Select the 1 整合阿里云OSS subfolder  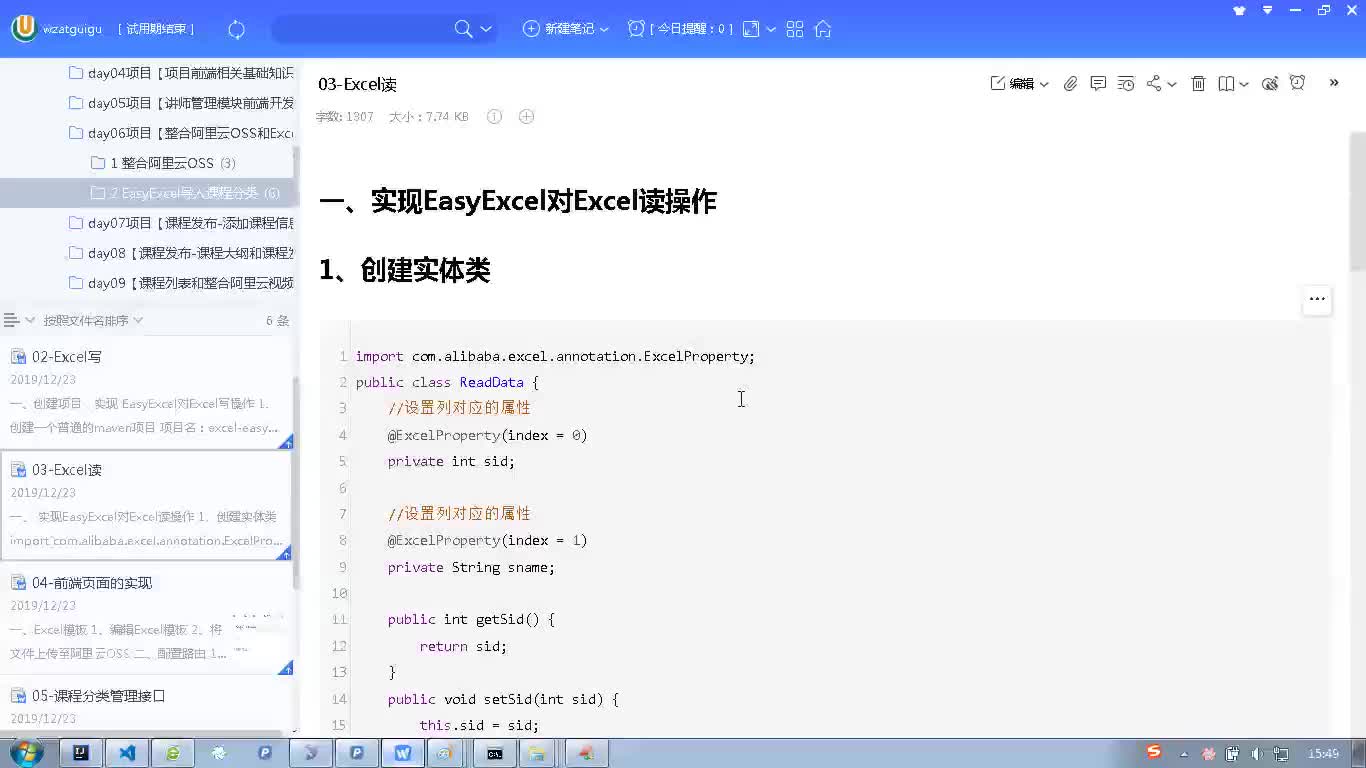click(163, 163)
